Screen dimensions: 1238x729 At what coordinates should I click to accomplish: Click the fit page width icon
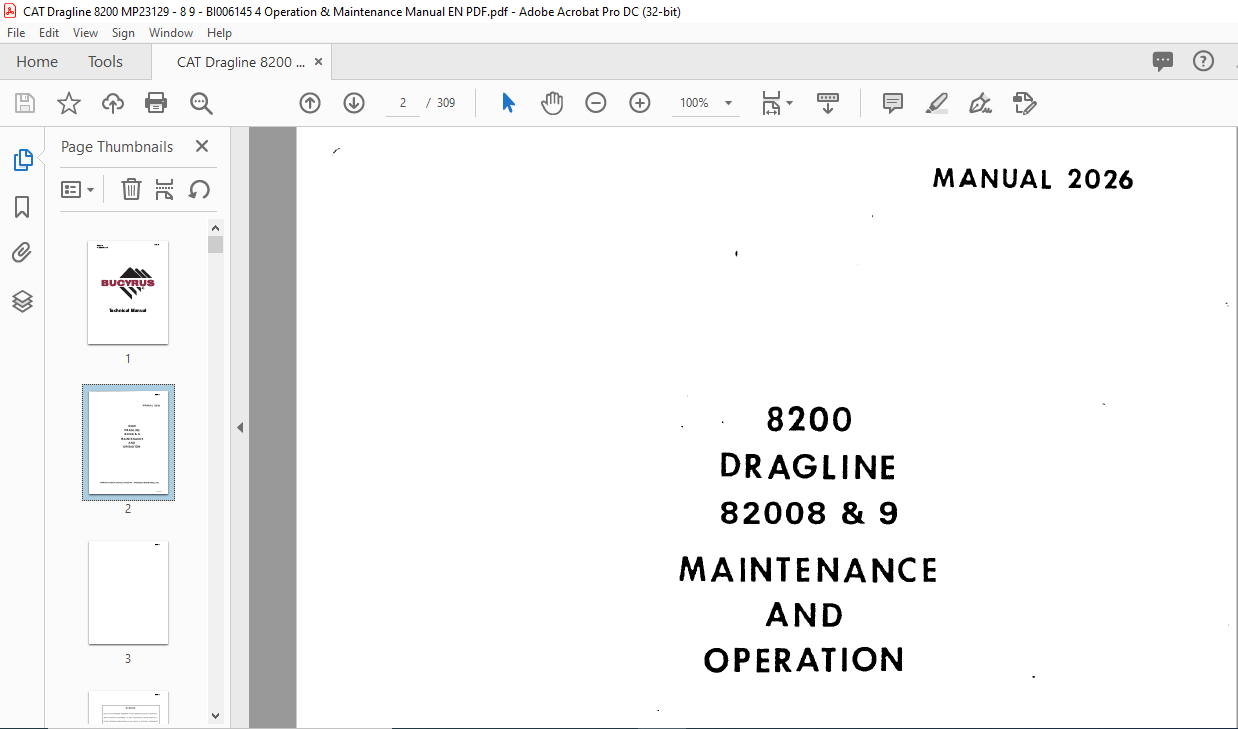pyautogui.click(x=771, y=103)
